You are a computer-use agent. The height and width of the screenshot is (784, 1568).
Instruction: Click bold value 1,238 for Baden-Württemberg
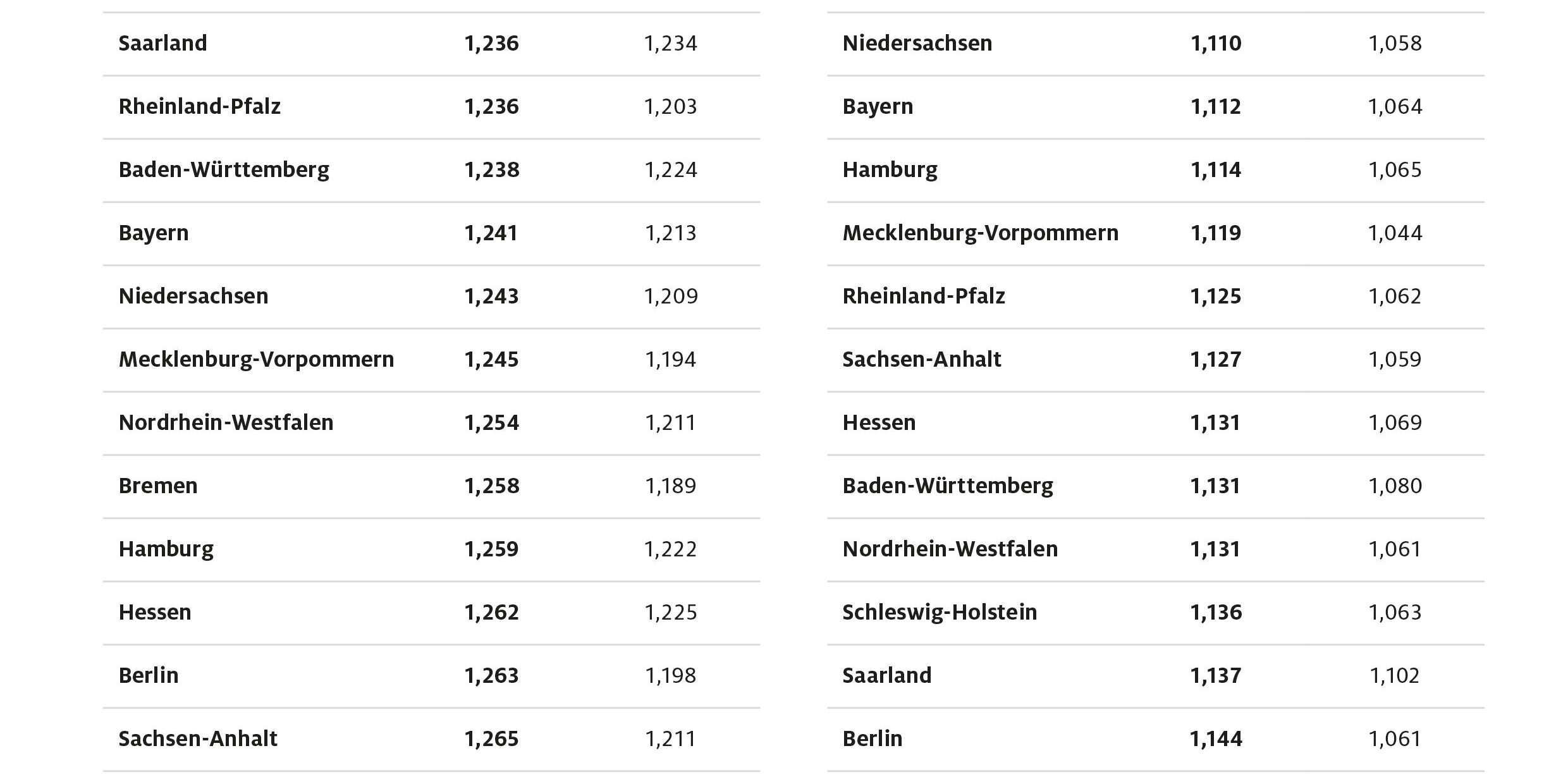pyautogui.click(x=491, y=170)
